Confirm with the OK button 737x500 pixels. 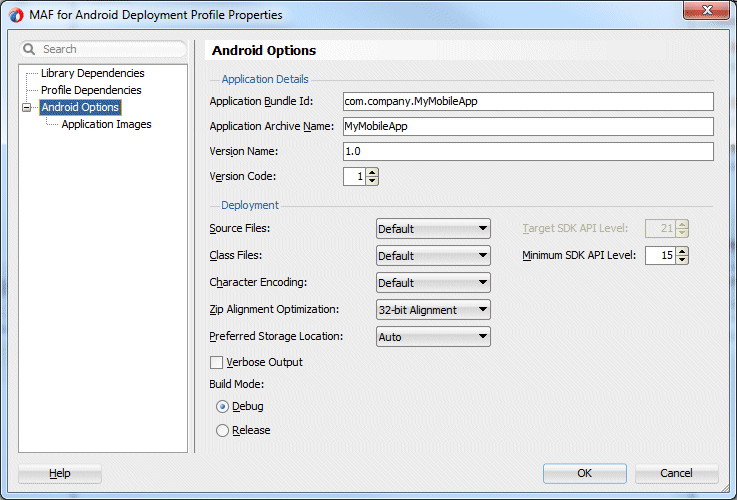[x=585, y=473]
